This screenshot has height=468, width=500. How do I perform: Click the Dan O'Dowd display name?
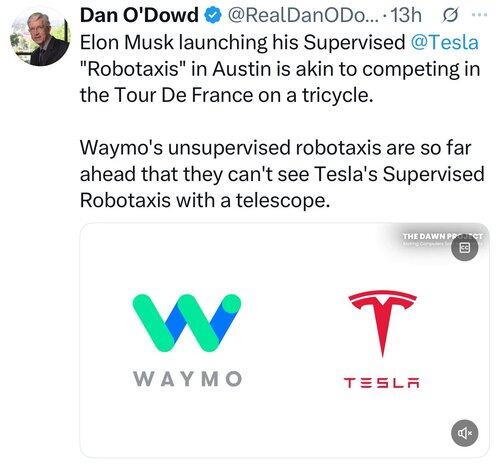coord(139,15)
